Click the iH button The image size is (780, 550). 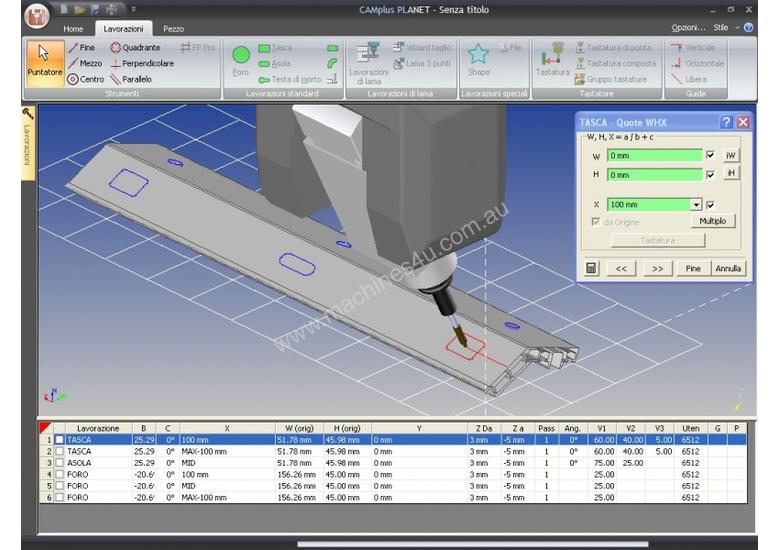731,173
